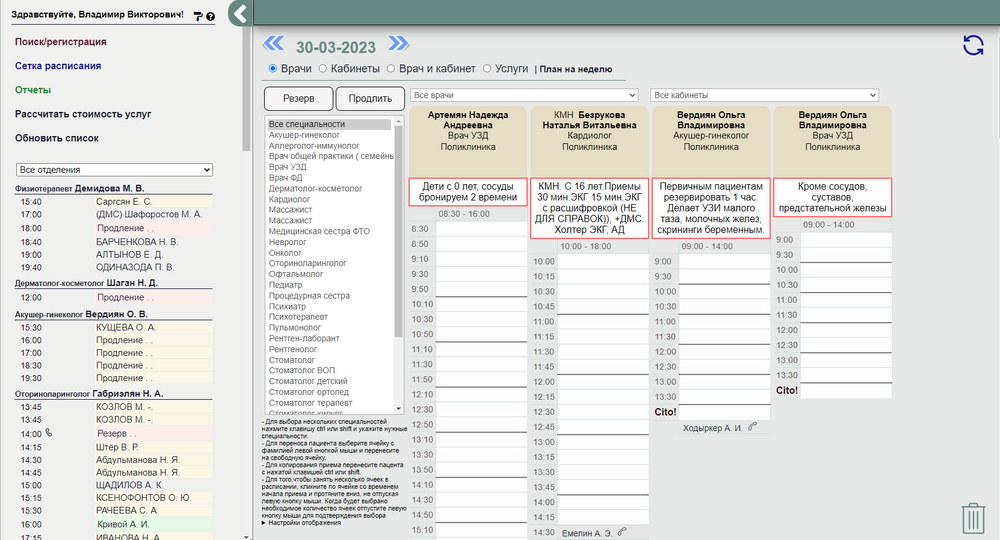Open the question mark help icon
Viewport: 1000px width, 540px height.
point(210,17)
